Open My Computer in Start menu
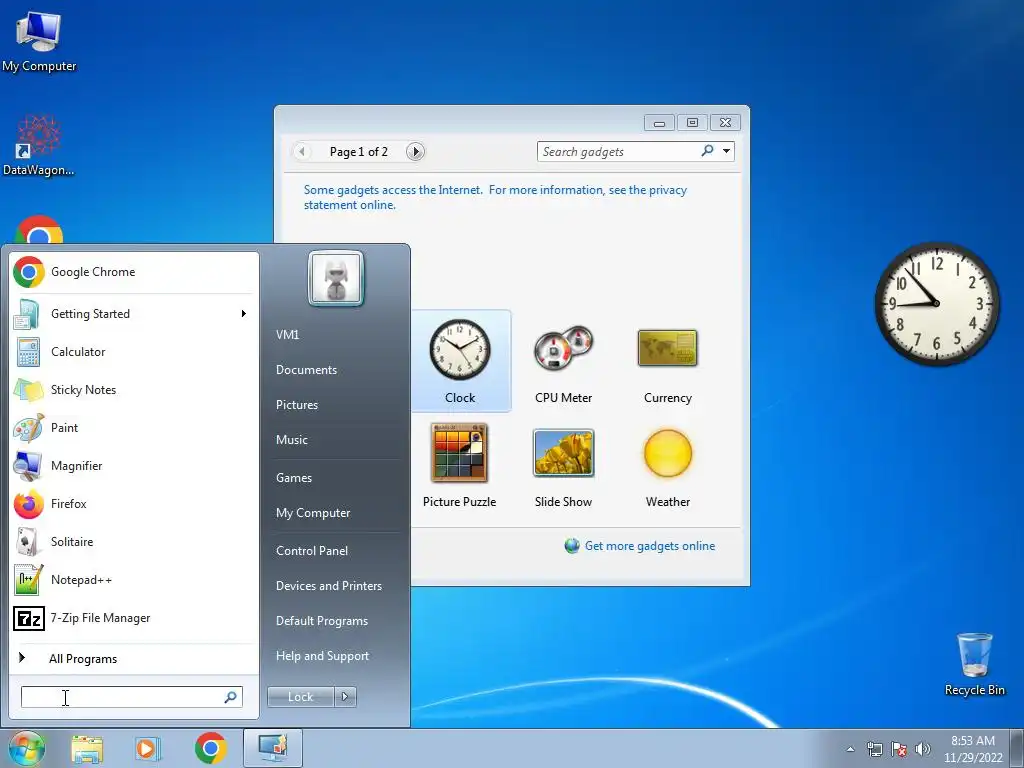Image resolution: width=1024 pixels, height=768 pixels. pos(313,513)
